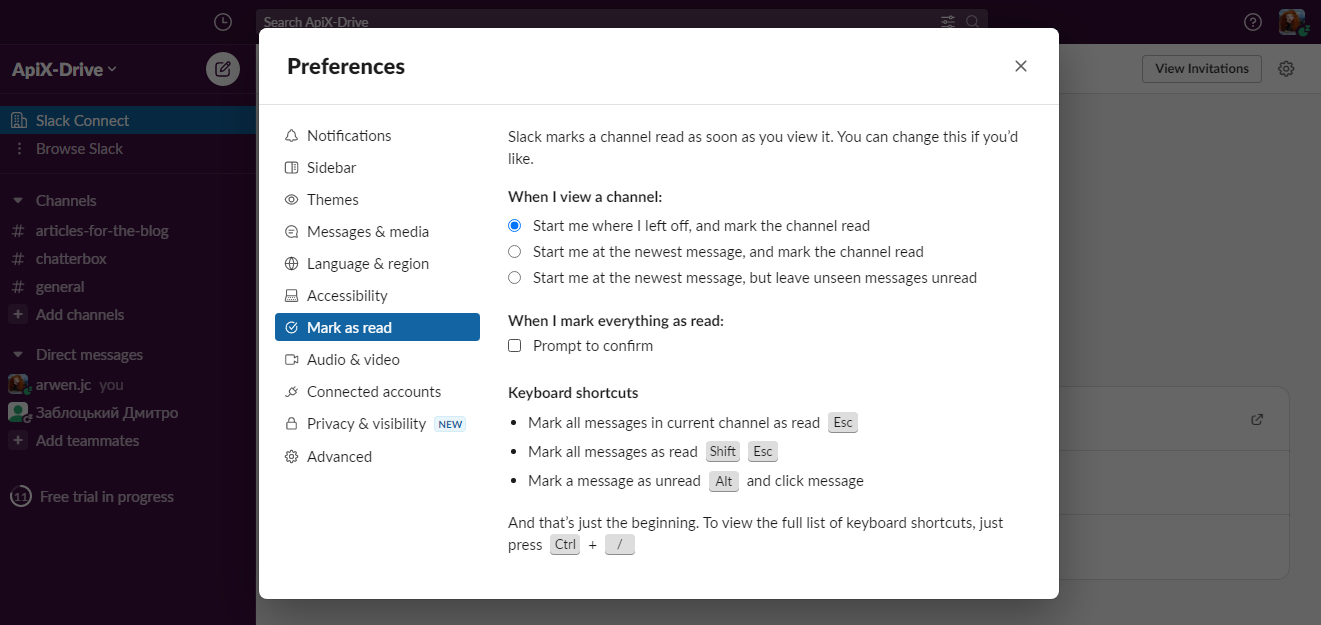
Task: Click the Search ApiX-Drive field
Action: (621, 21)
